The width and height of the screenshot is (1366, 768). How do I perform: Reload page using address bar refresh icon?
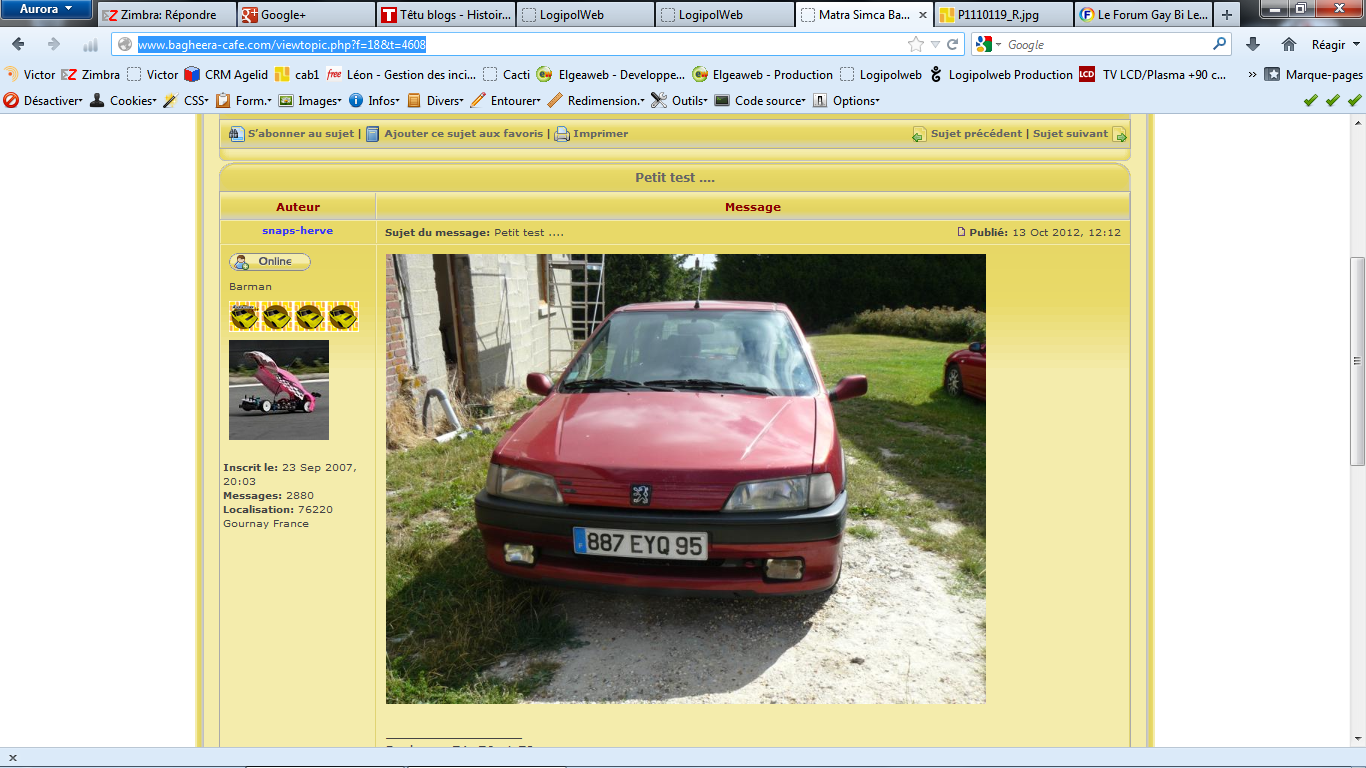point(953,44)
